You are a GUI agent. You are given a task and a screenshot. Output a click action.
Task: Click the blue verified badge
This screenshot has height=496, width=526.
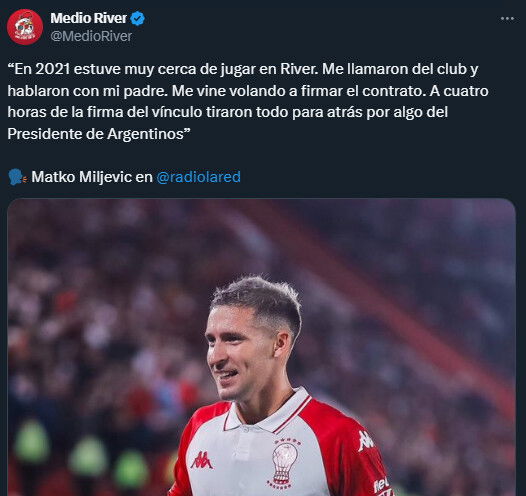click(137, 18)
